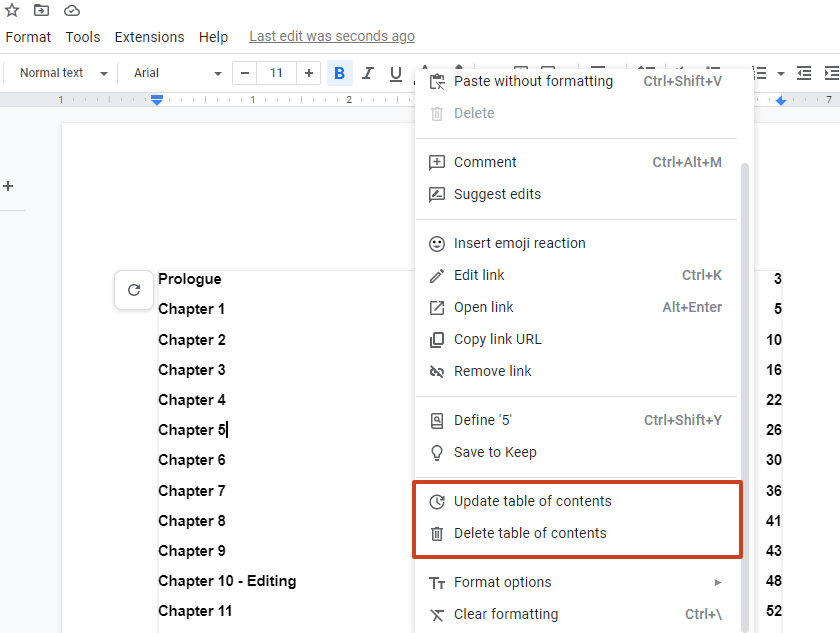
Task: Open the move-to-folder icon
Action: point(41,10)
